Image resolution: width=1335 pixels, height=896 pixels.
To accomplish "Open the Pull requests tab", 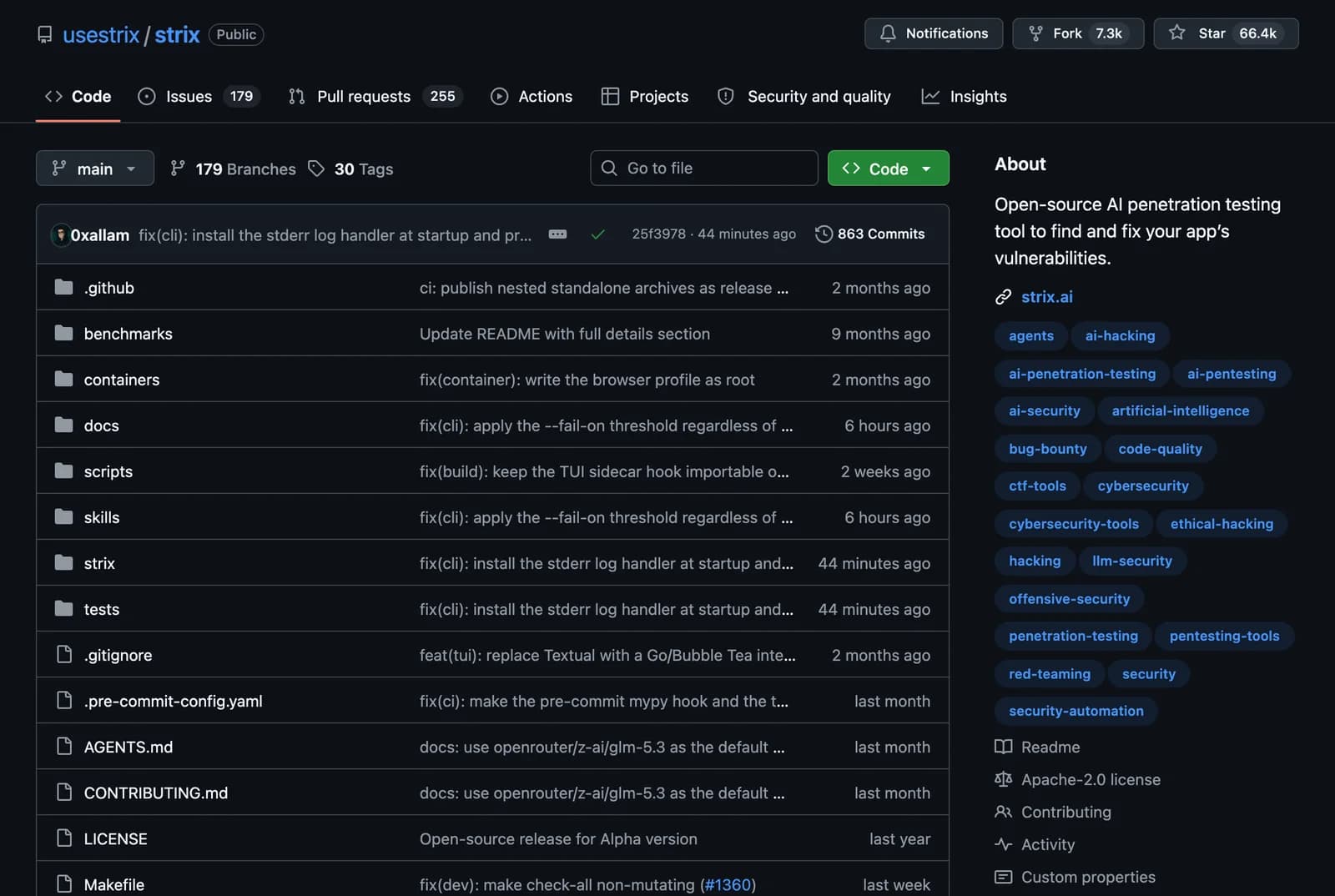I will click(375, 97).
